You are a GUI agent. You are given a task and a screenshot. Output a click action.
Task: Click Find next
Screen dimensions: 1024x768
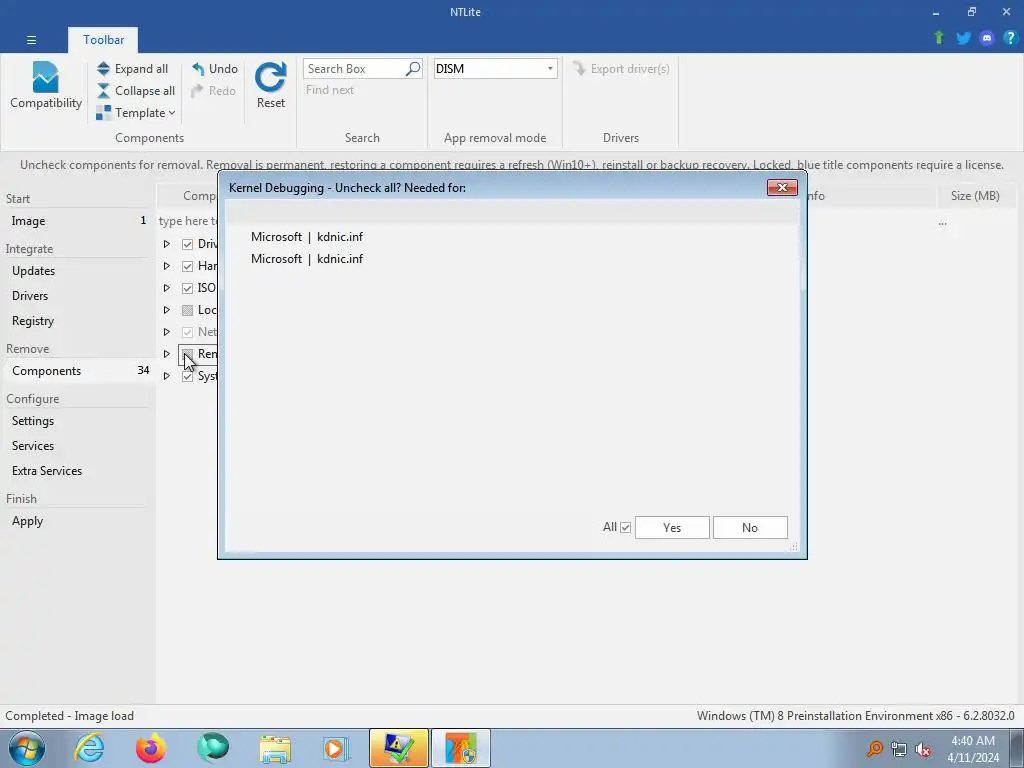point(330,90)
